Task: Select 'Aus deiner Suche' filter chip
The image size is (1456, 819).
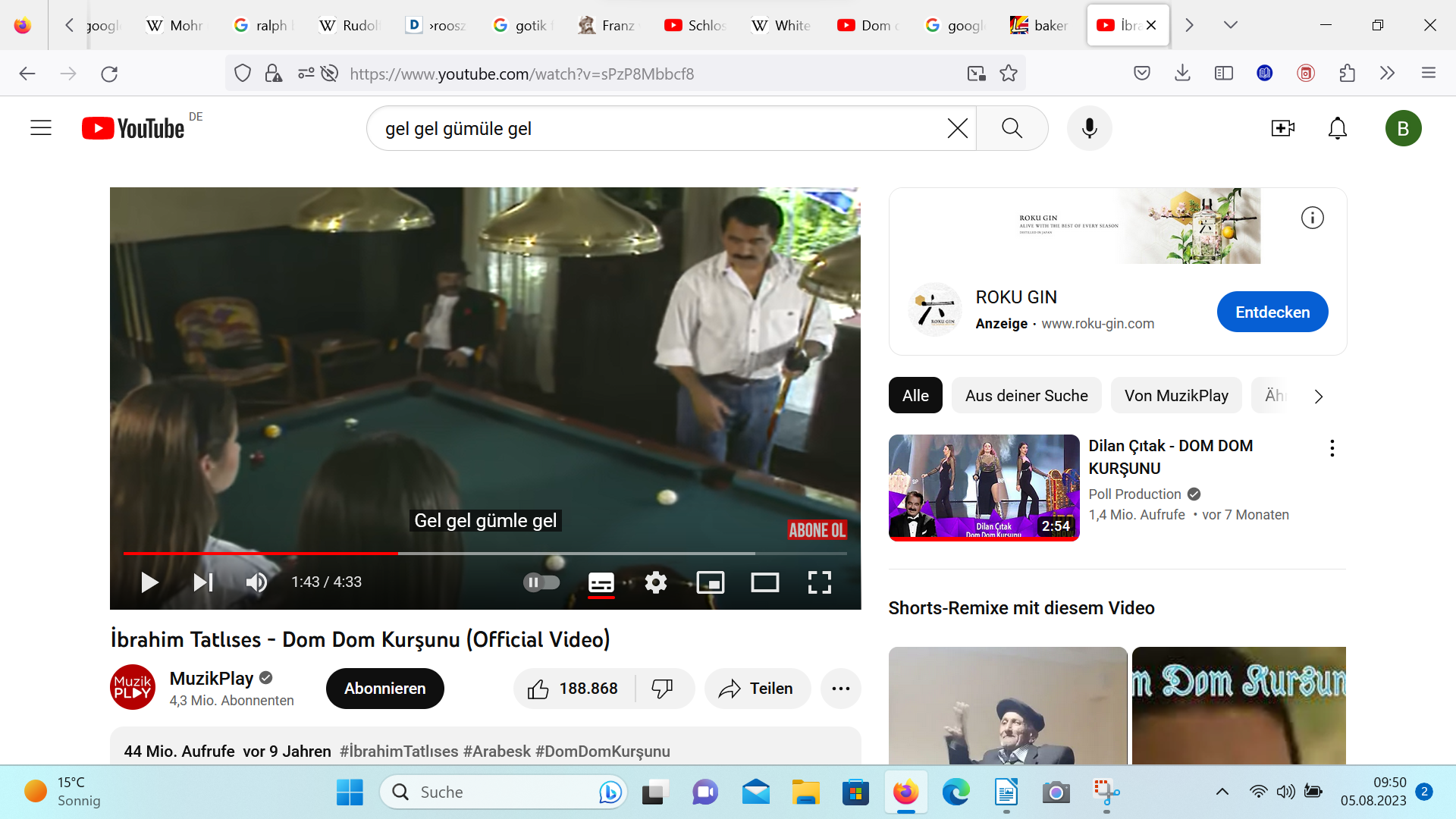Action: pos(1026,396)
